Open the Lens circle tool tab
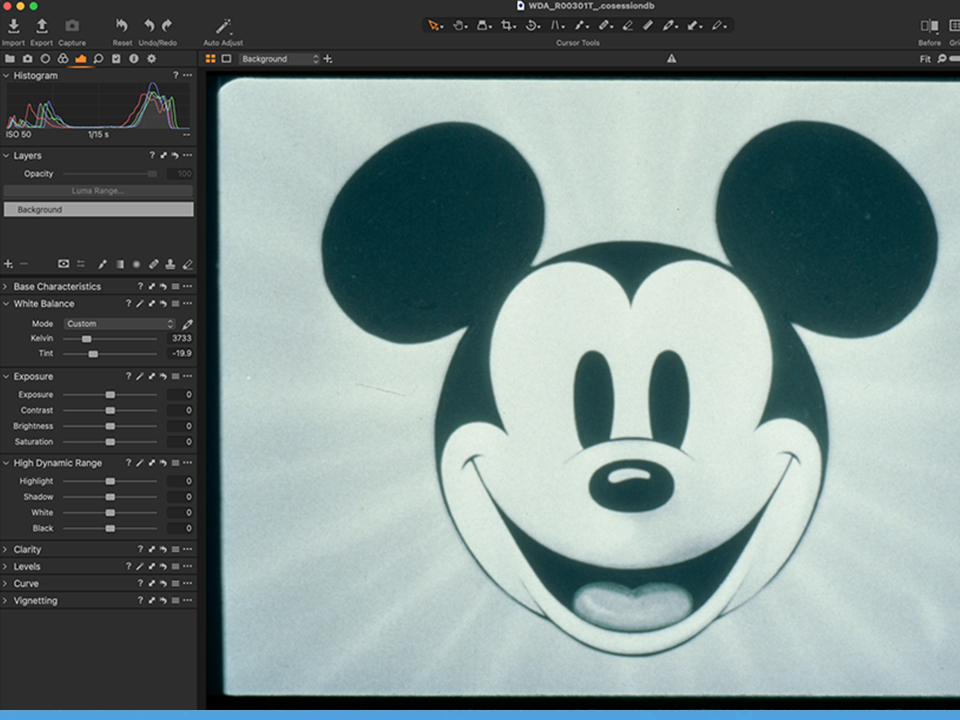The image size is (960, 720). (x=45, y=59)
